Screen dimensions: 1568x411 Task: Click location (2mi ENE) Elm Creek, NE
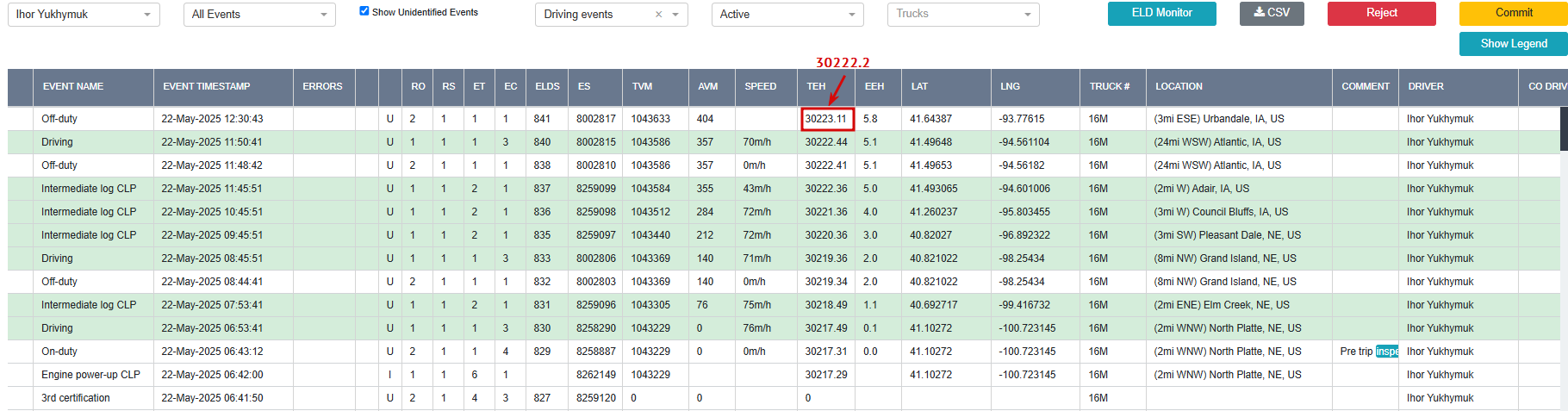pos(1222,305)
